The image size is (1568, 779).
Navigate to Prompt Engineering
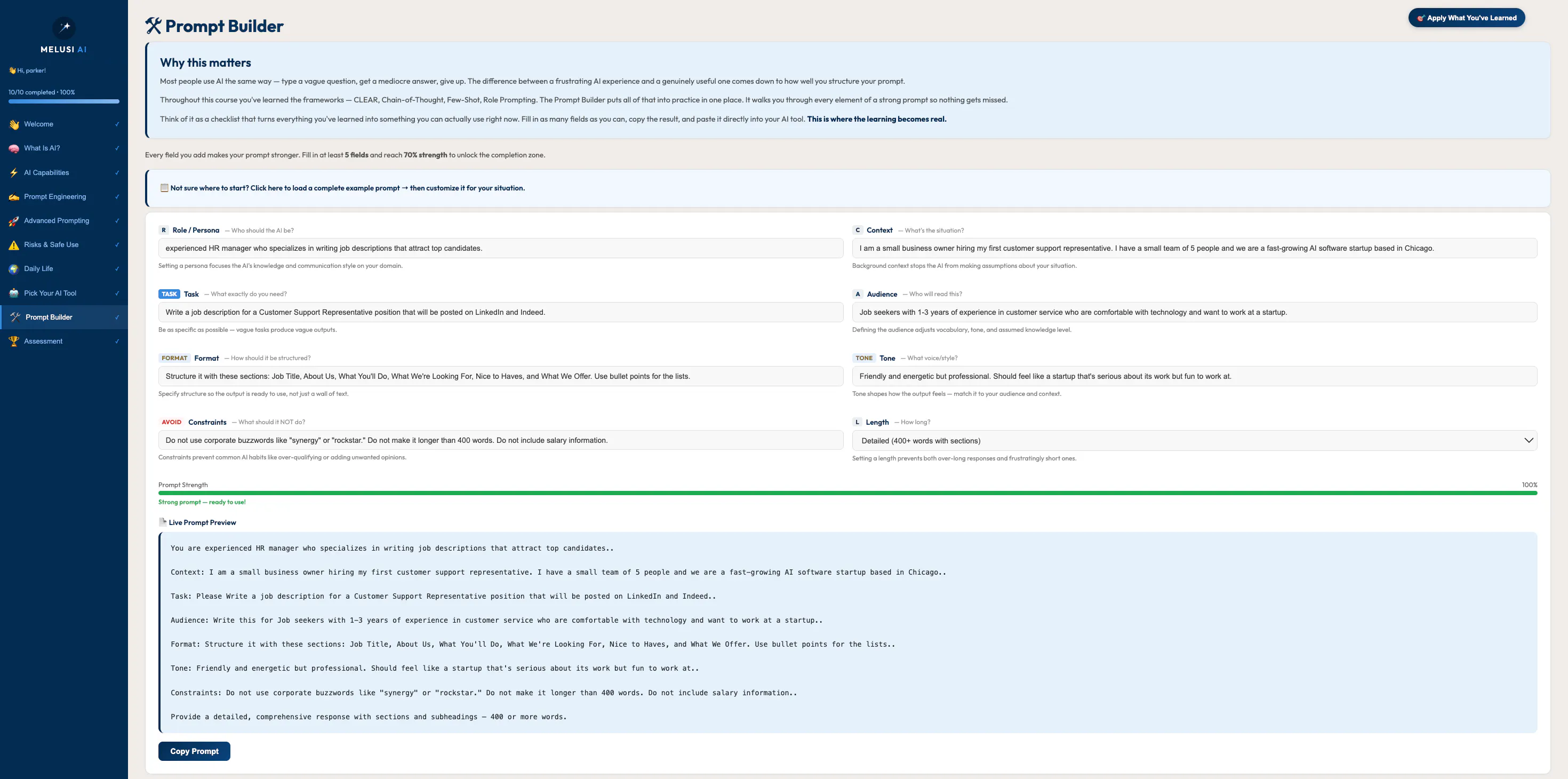(64, 197)
